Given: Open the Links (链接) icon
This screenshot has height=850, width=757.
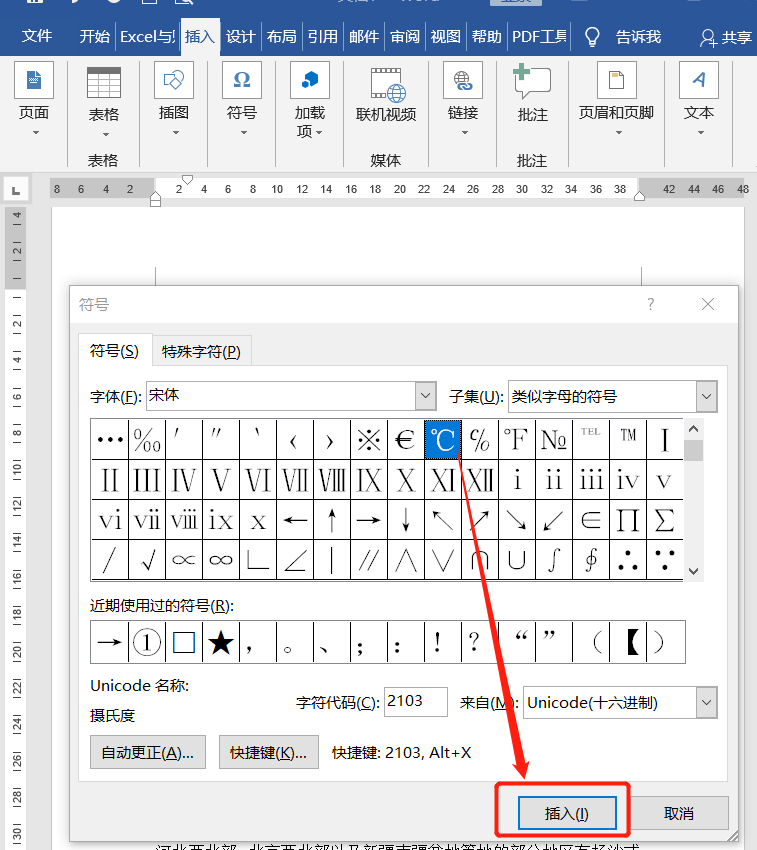Looking at the screenshot, I should tap(463, 80).
